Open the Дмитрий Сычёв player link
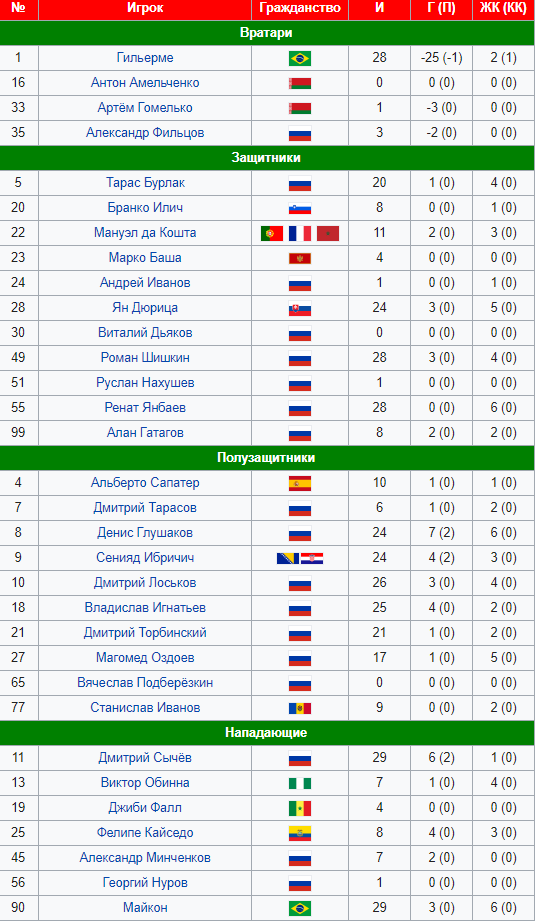Screen dimensions: 536x924 (145, 758)
